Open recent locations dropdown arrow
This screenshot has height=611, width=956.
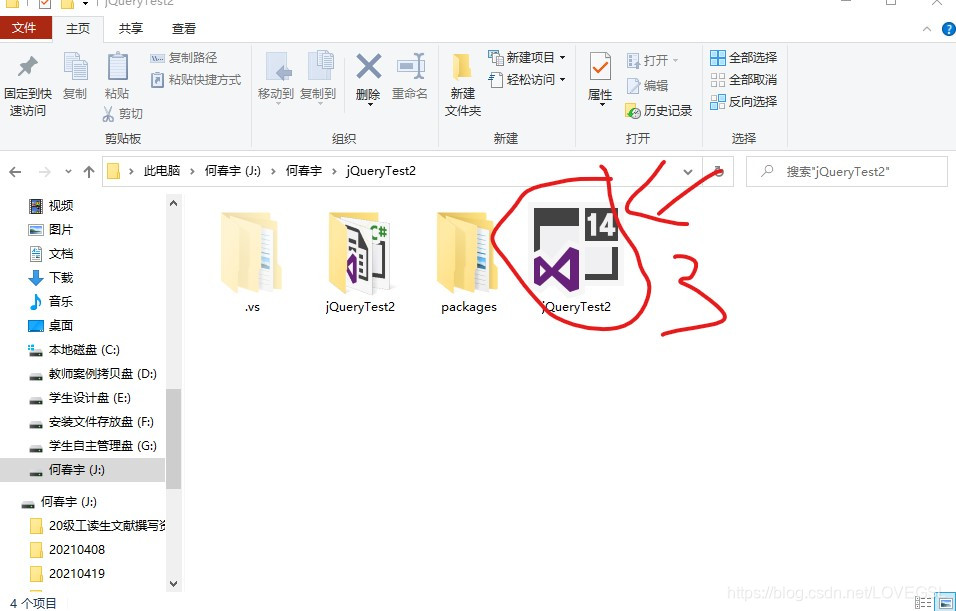pos(68,172)
